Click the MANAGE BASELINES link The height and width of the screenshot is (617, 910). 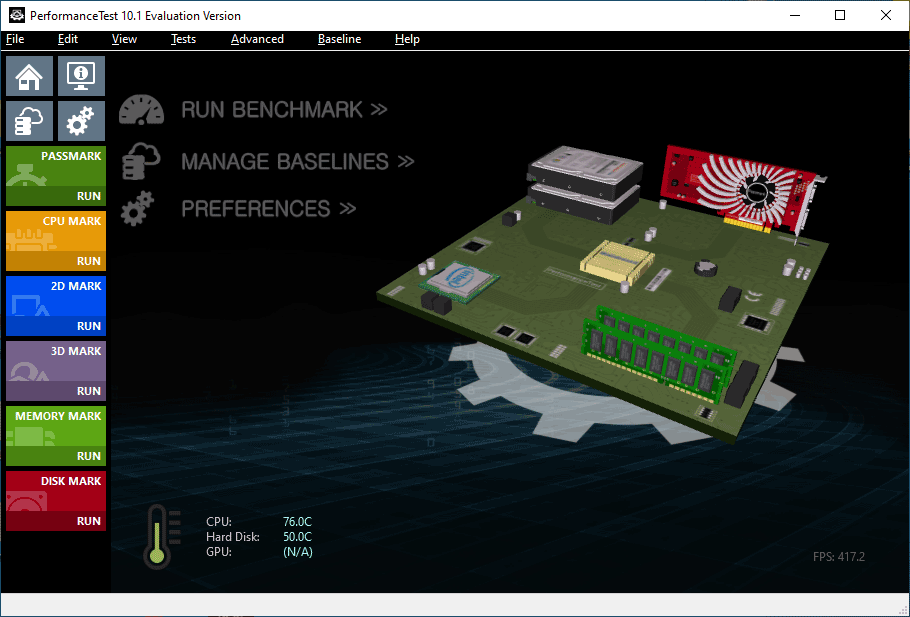click(x=298, y=161)
